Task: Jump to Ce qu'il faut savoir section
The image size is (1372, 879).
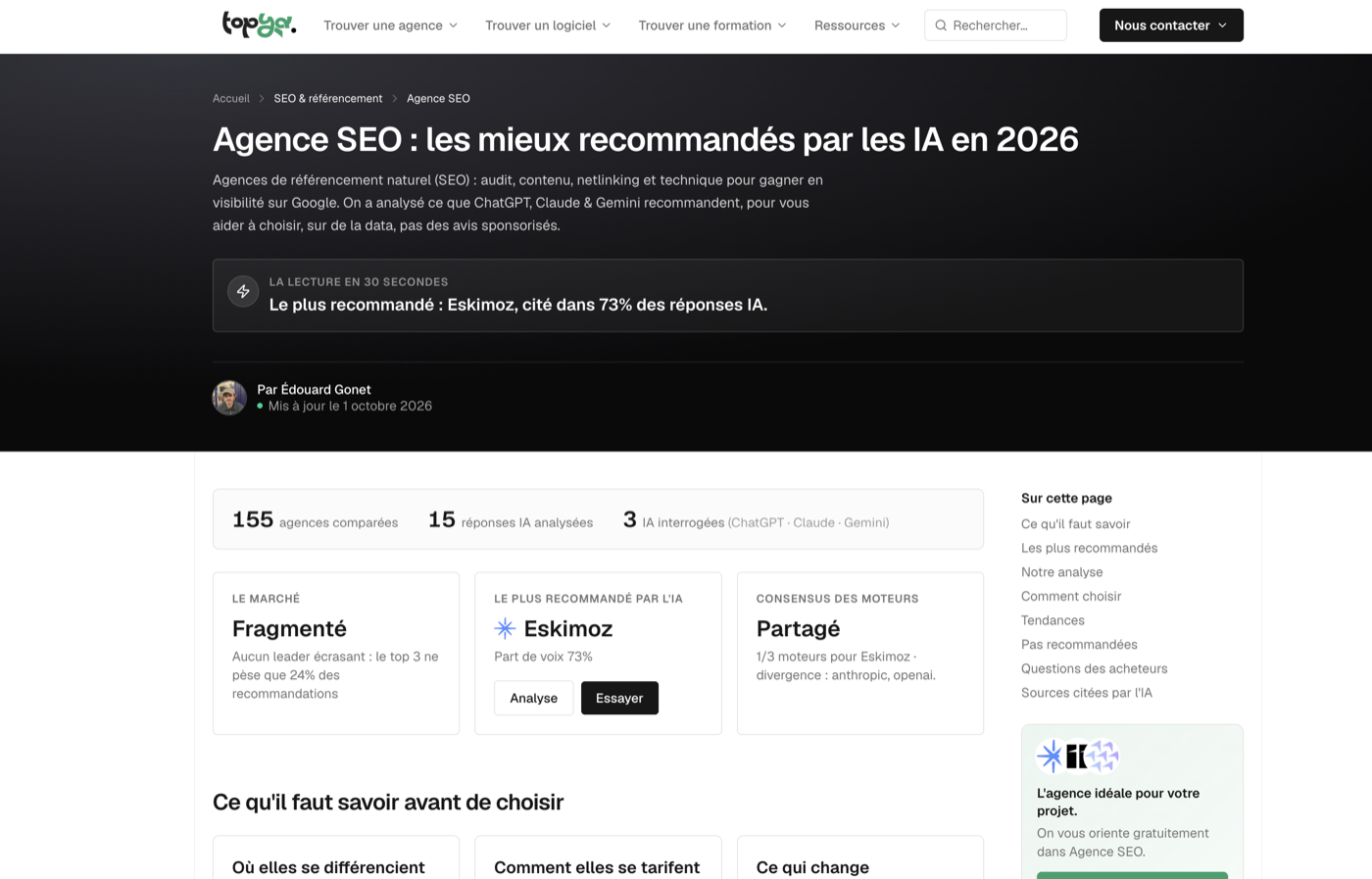Action: tap(1076, 524)
